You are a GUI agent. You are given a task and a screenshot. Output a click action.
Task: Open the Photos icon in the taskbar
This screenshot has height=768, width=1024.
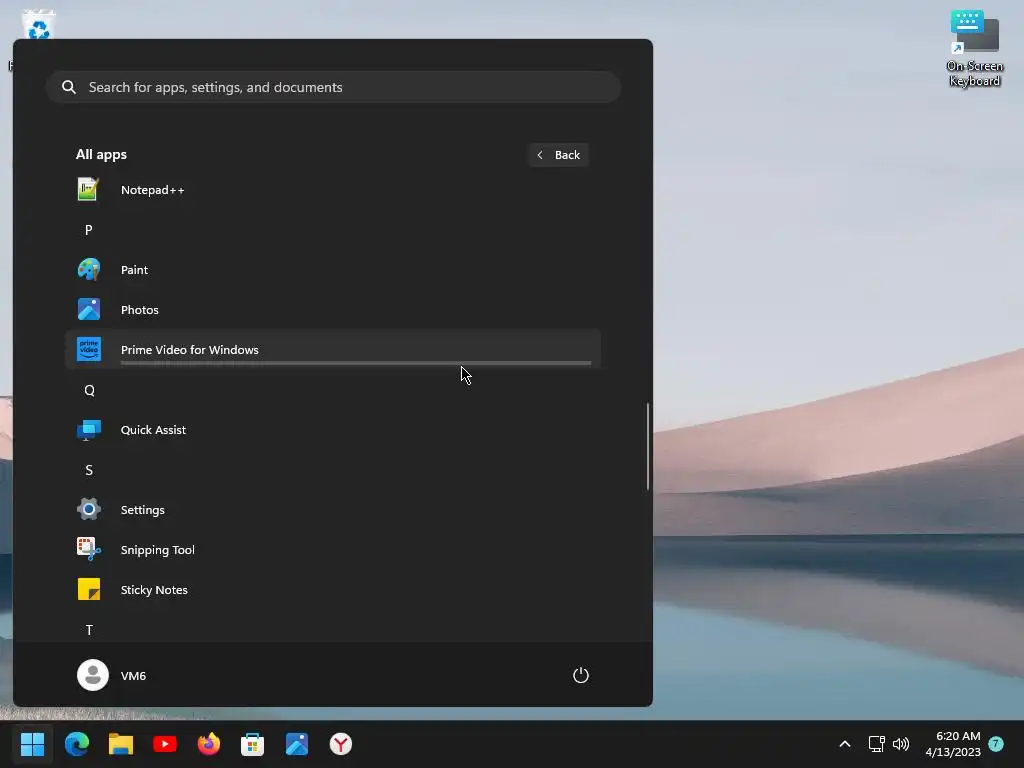pos(296,744)
